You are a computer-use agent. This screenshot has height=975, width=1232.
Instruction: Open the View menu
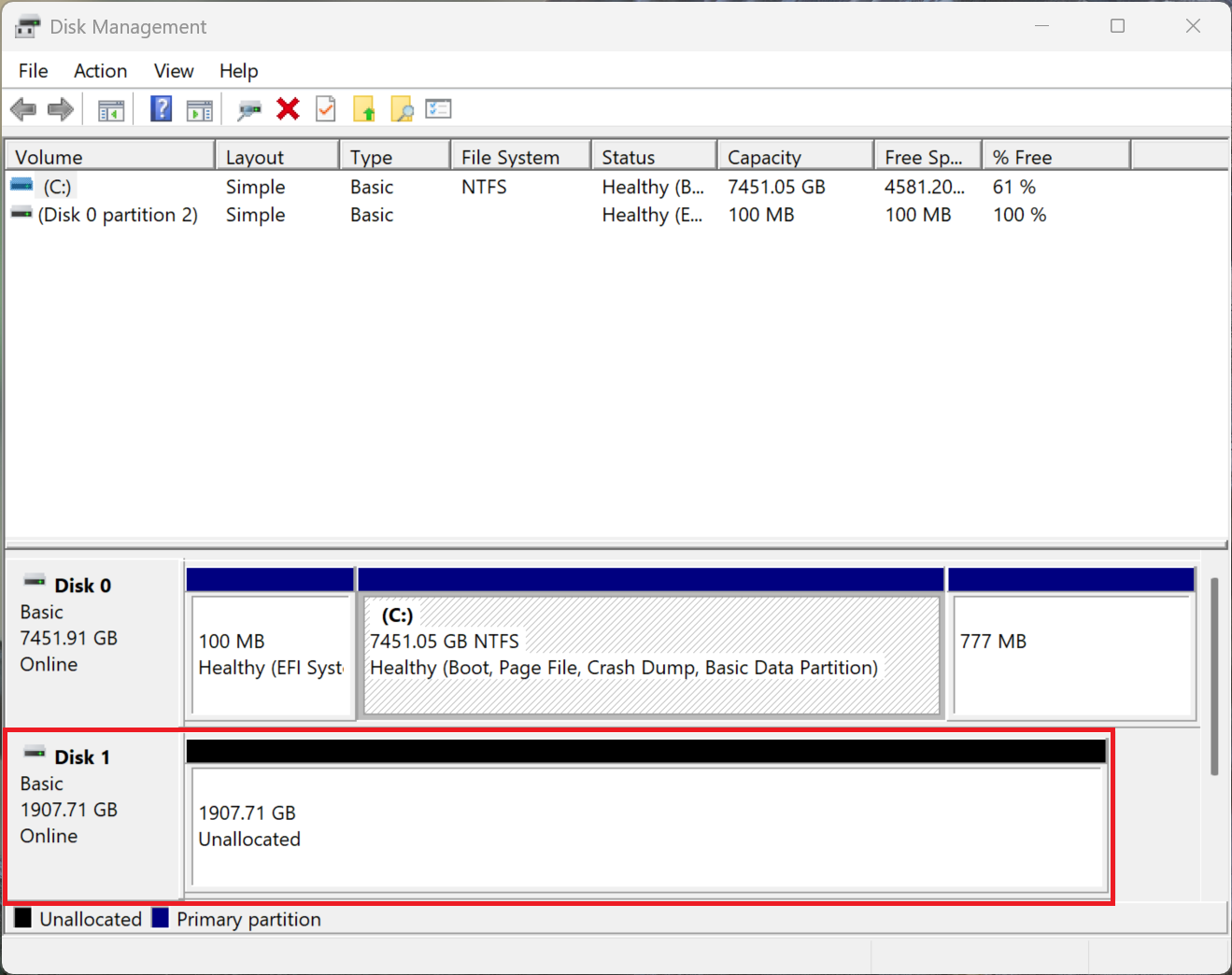(174, 71)
